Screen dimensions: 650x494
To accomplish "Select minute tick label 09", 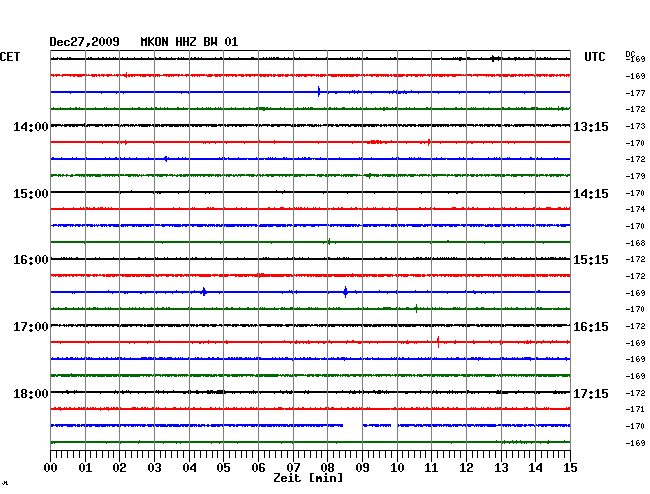I will (x=362, y=468).
